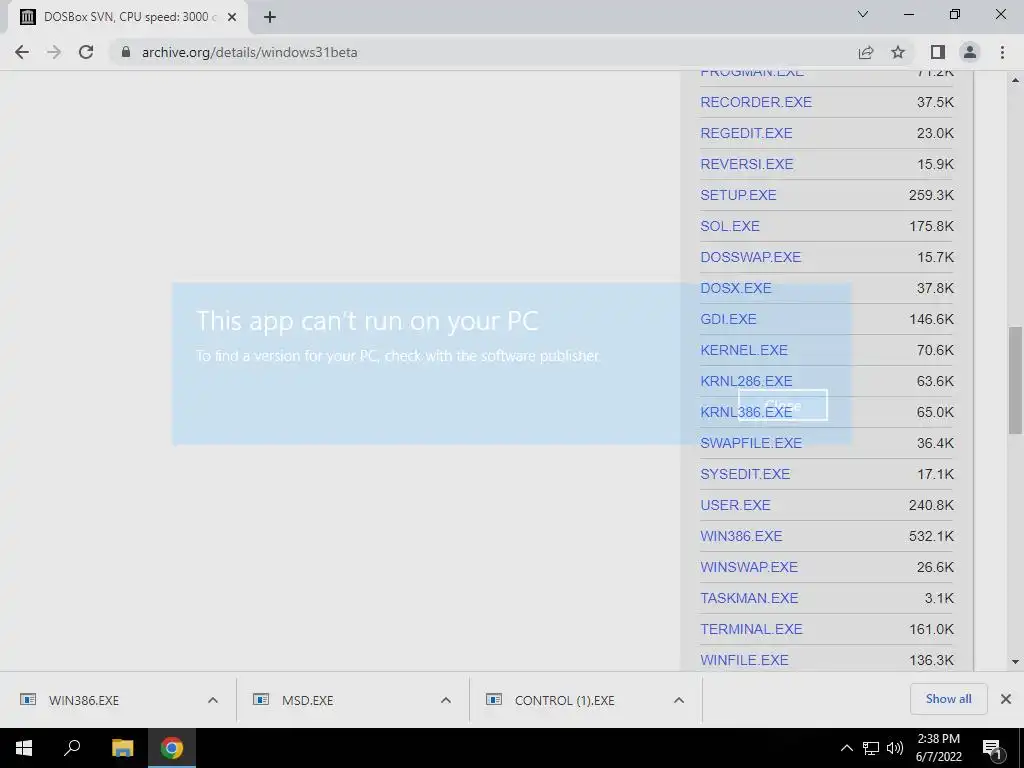The height and width of the screenshot is (768, 1024).
Task: Reload the archive.org page
Action: (86, 52)
